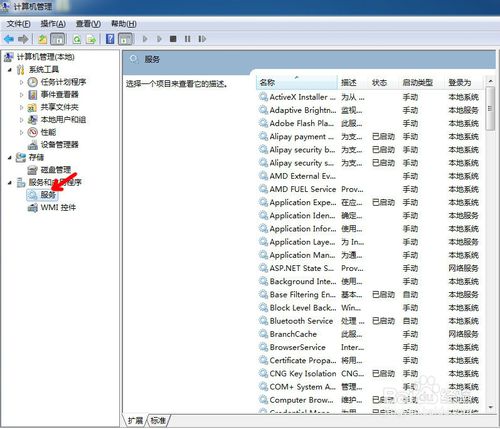Viewport: 500px width, 429px height.
Task: Select the 共享文件夹 tree node
Action: [x=59, y=107]
